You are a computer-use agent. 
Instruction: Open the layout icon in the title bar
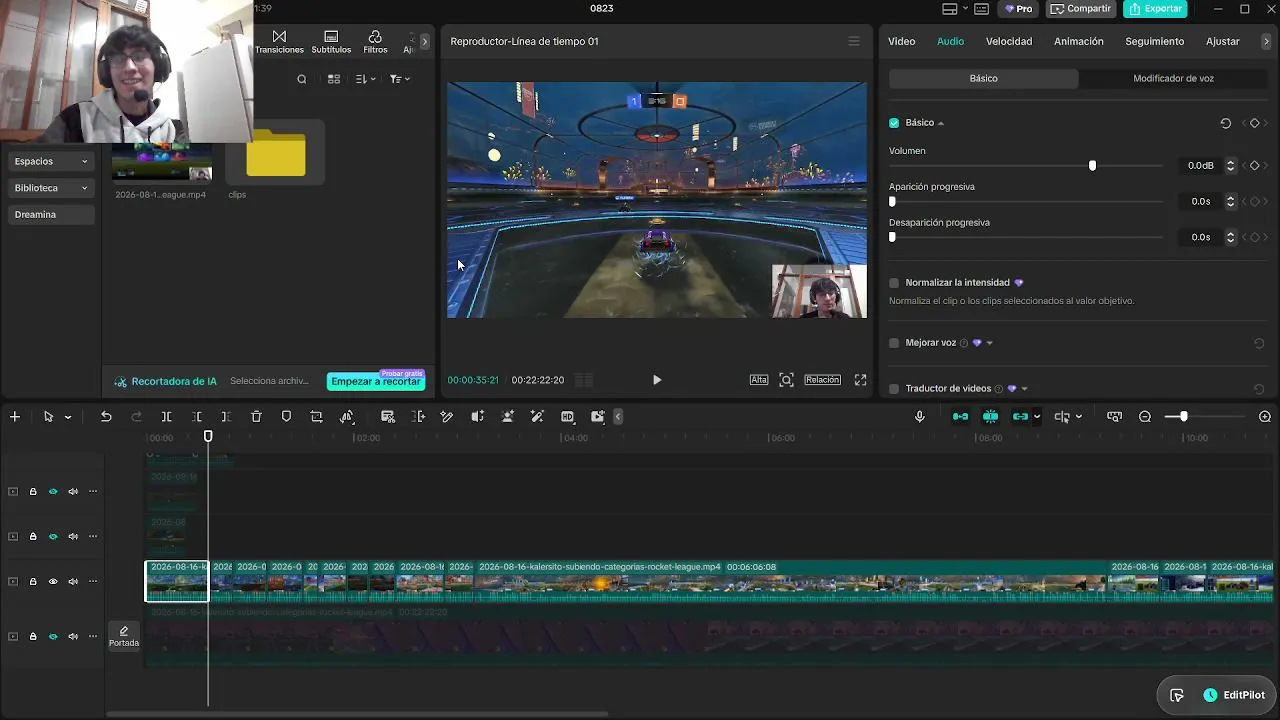pos(949,9)
